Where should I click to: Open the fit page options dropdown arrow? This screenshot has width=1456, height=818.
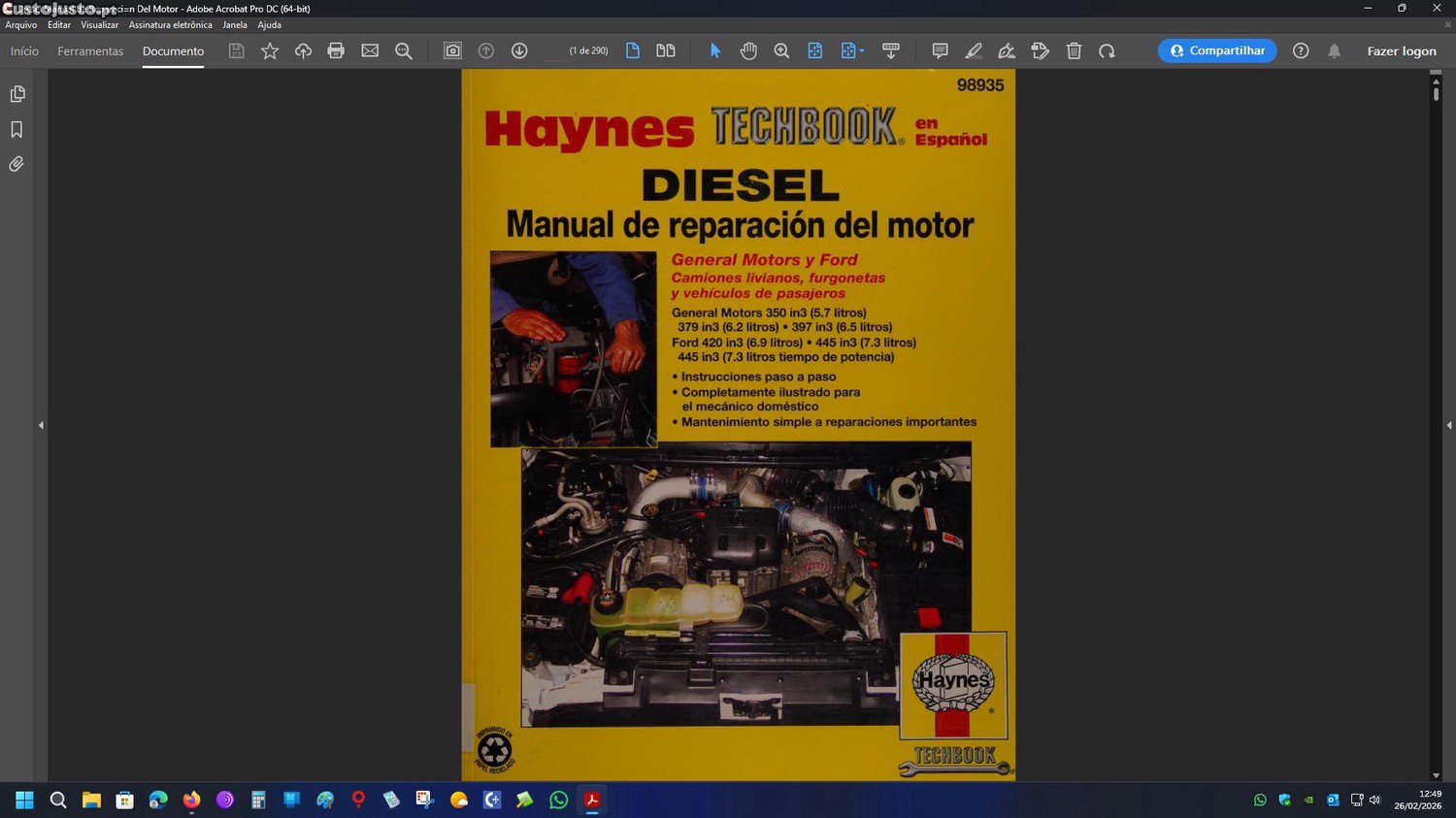[x=862, y=51]
